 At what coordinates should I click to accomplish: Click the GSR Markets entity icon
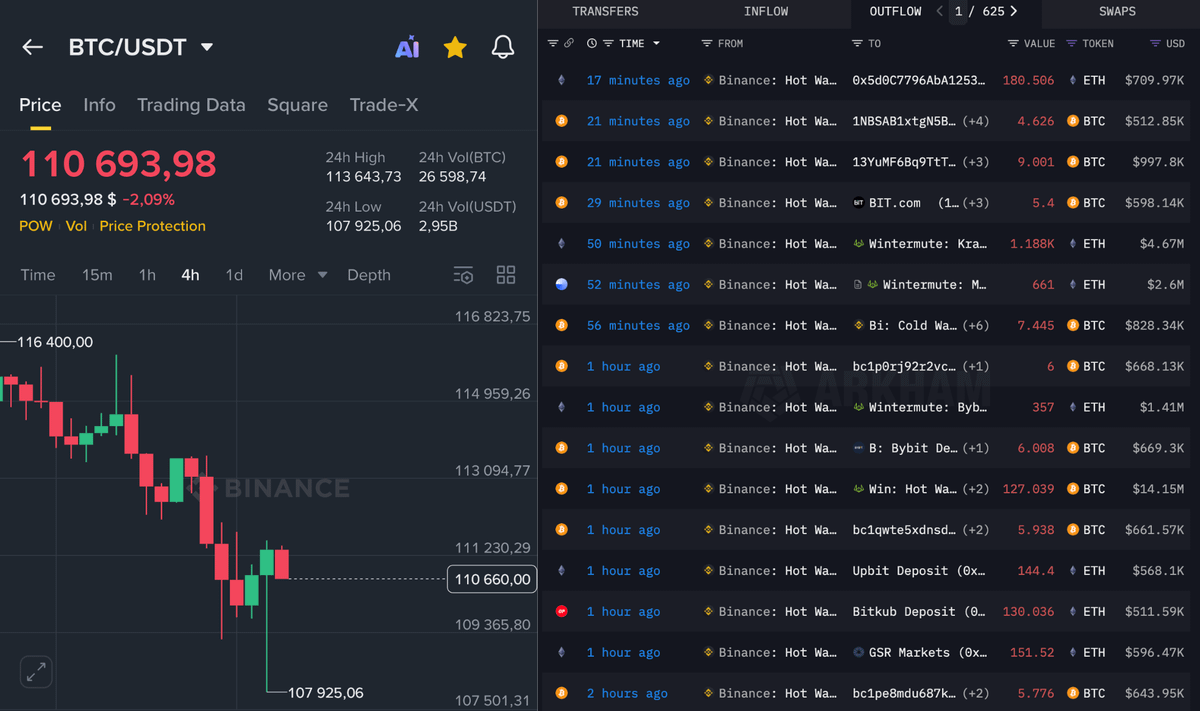tap(859, 653)
